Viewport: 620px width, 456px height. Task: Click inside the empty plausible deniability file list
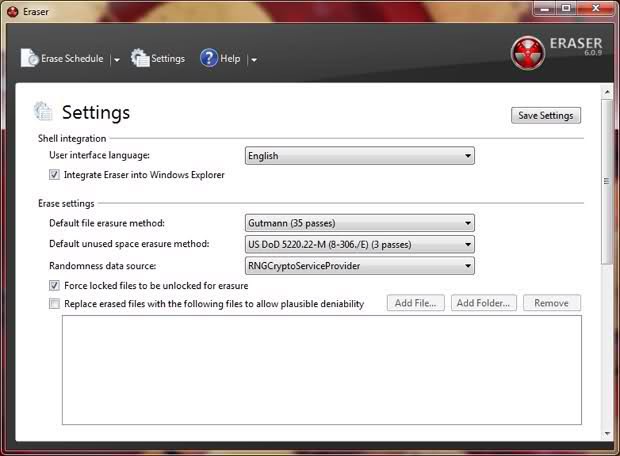click(321, 370)
